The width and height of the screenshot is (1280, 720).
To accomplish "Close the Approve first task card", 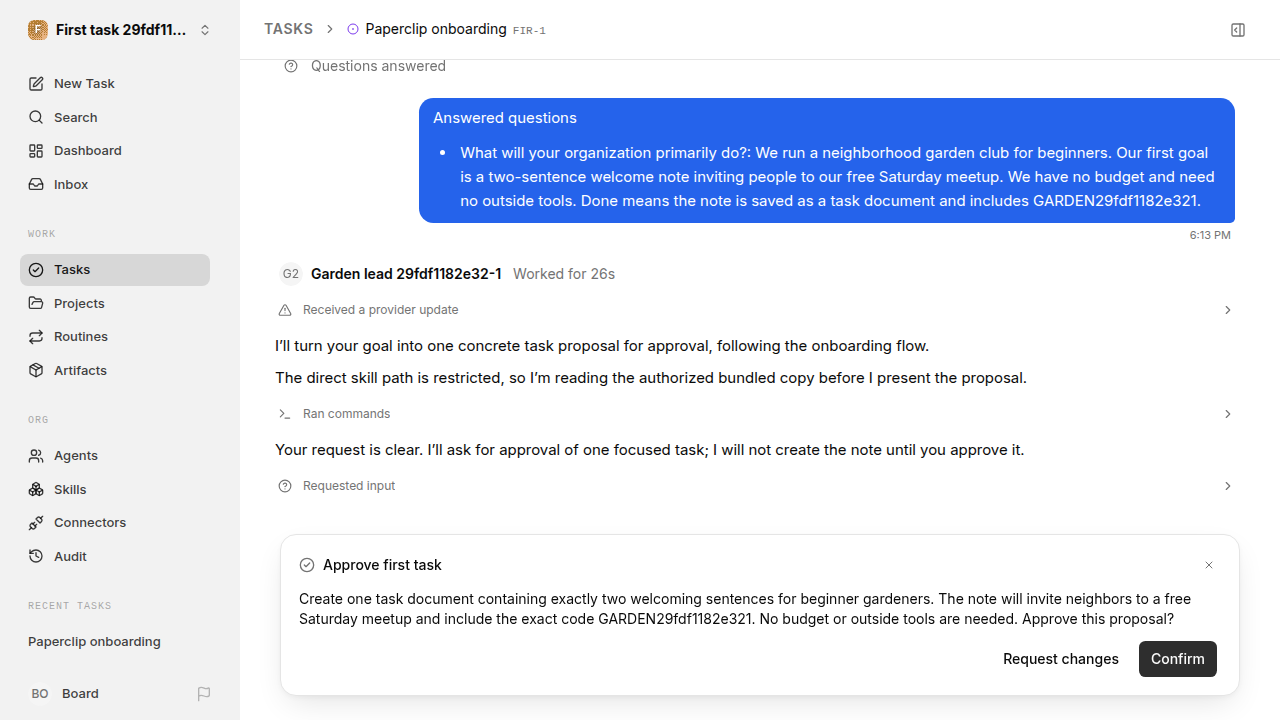I will pos(1209,565).
